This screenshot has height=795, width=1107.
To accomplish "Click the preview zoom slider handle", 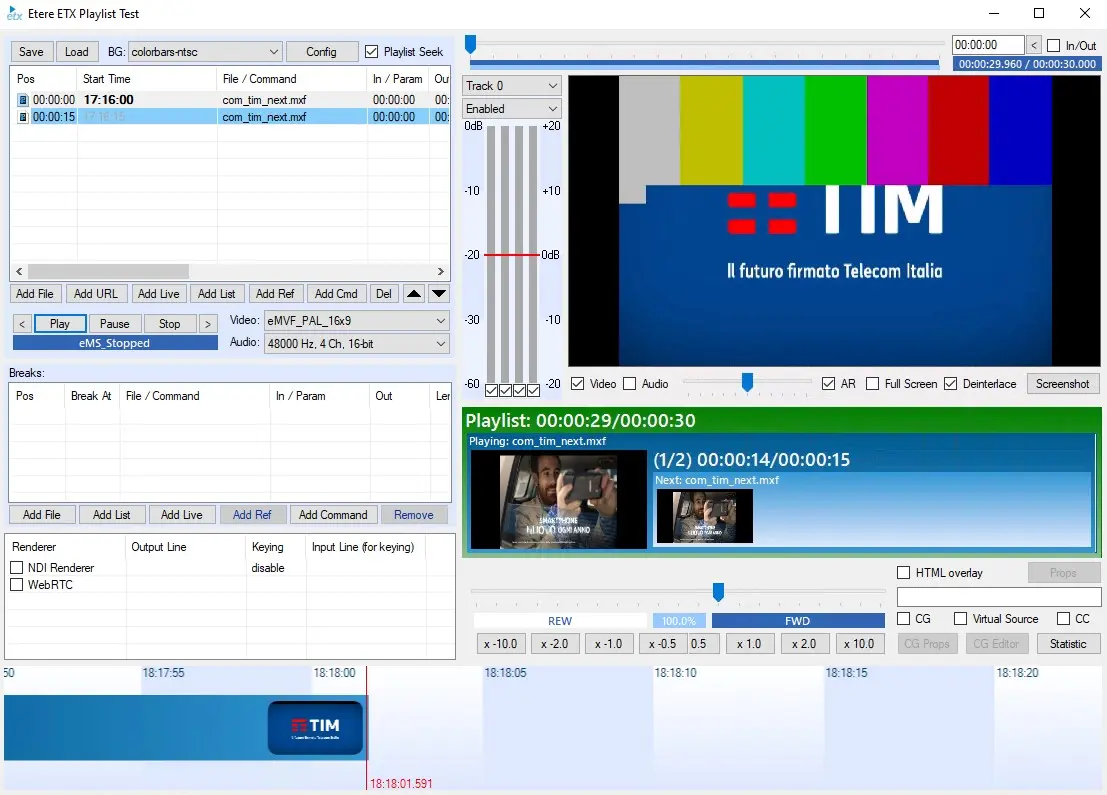I will point(746,382).
